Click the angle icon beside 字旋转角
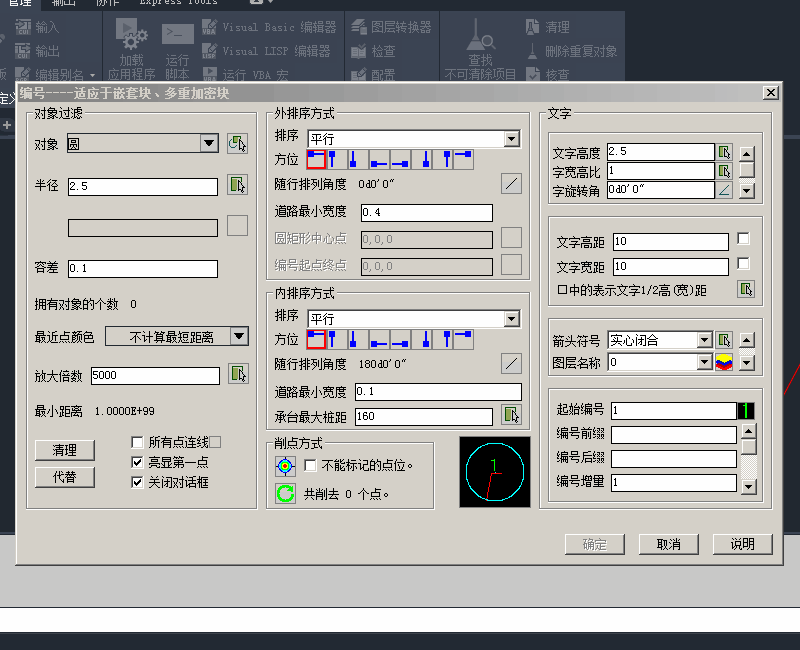 coord(724,190)
